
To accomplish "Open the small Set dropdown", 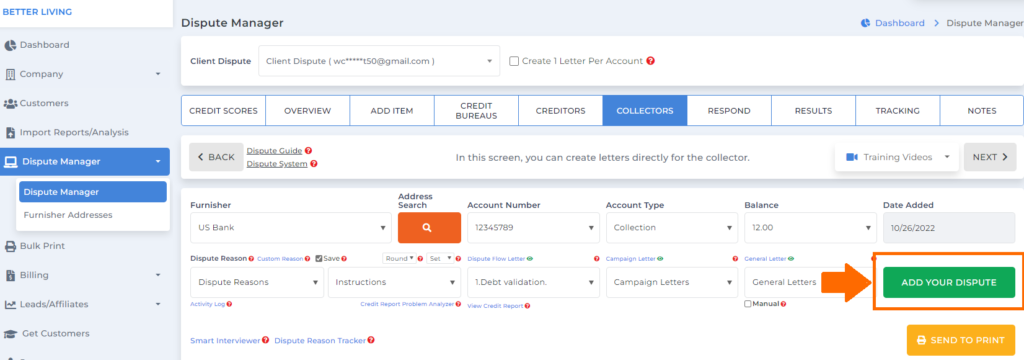I will point(440,259).
